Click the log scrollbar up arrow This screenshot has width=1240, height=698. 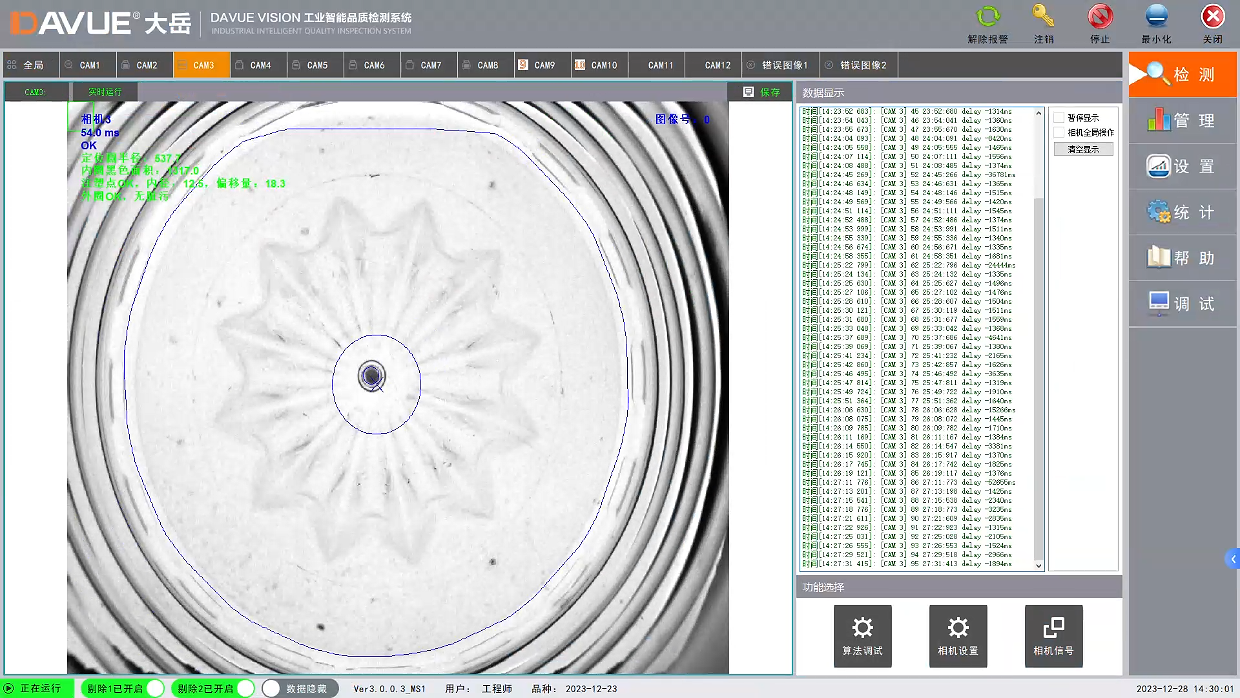point(1039,112)
